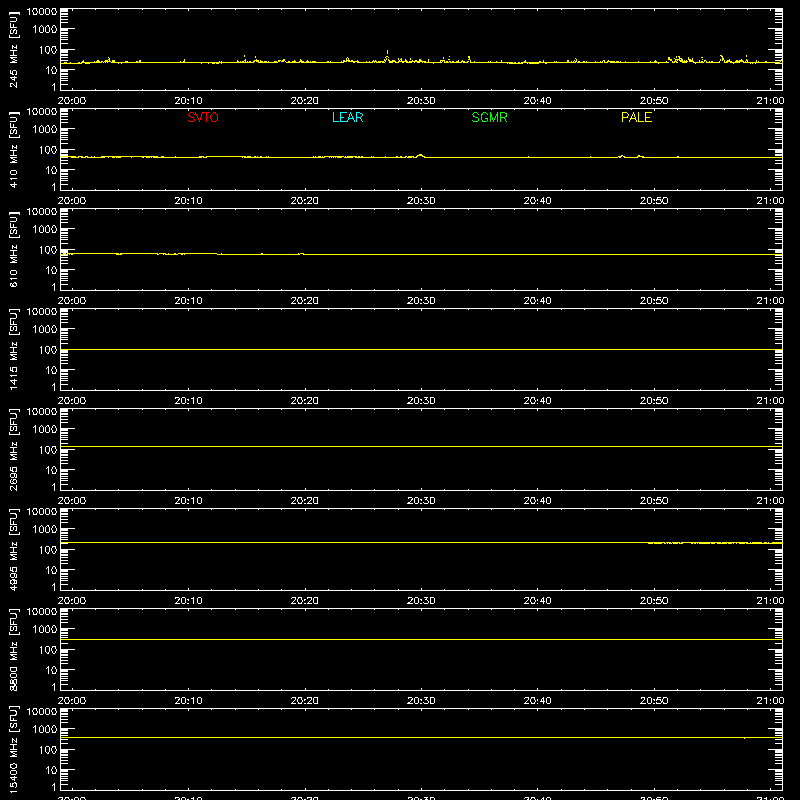Select the 610 MHz [SFU] axis title

pos(14,250)
